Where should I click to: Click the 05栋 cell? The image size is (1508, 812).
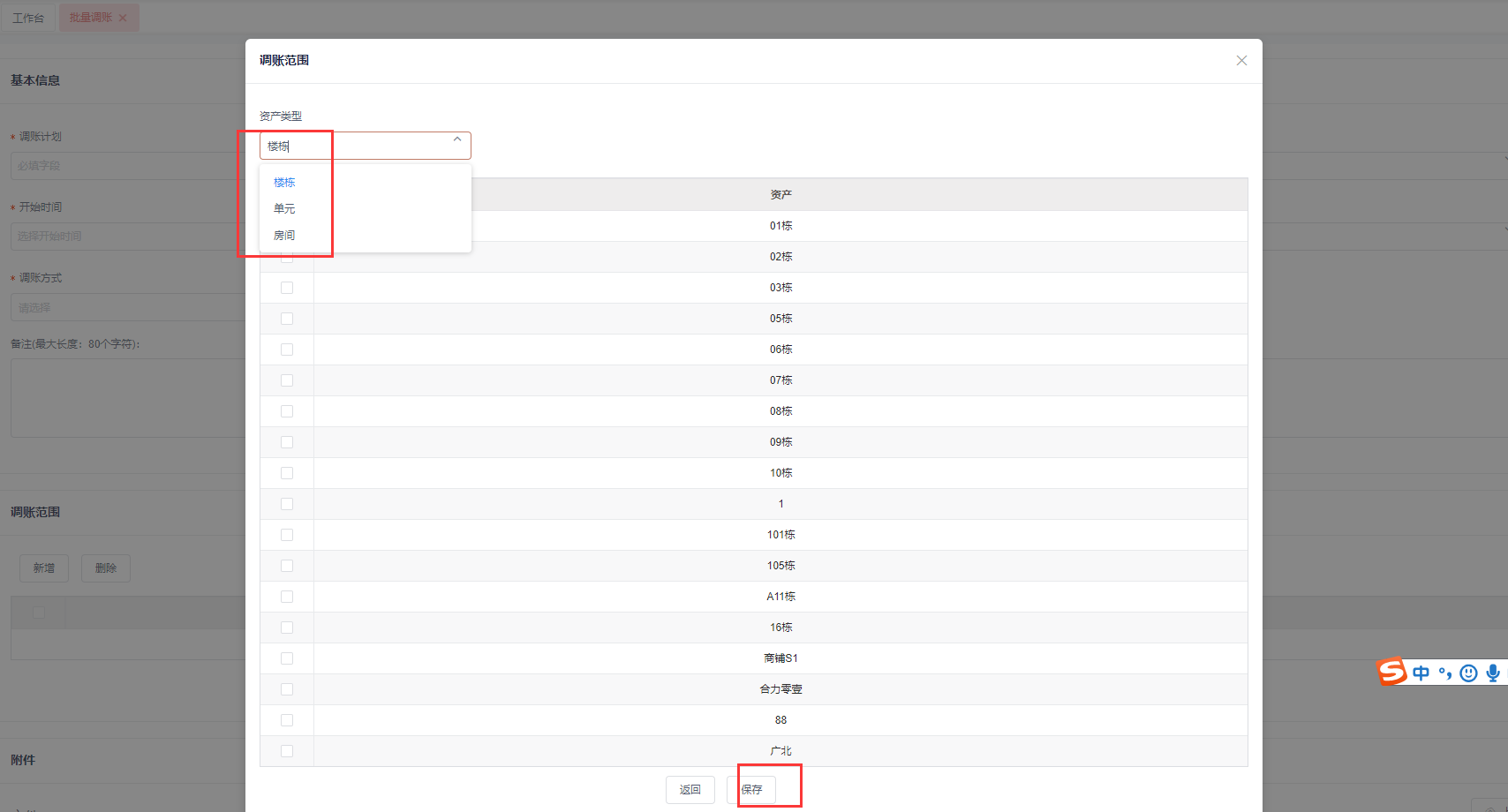pos(780,319)
